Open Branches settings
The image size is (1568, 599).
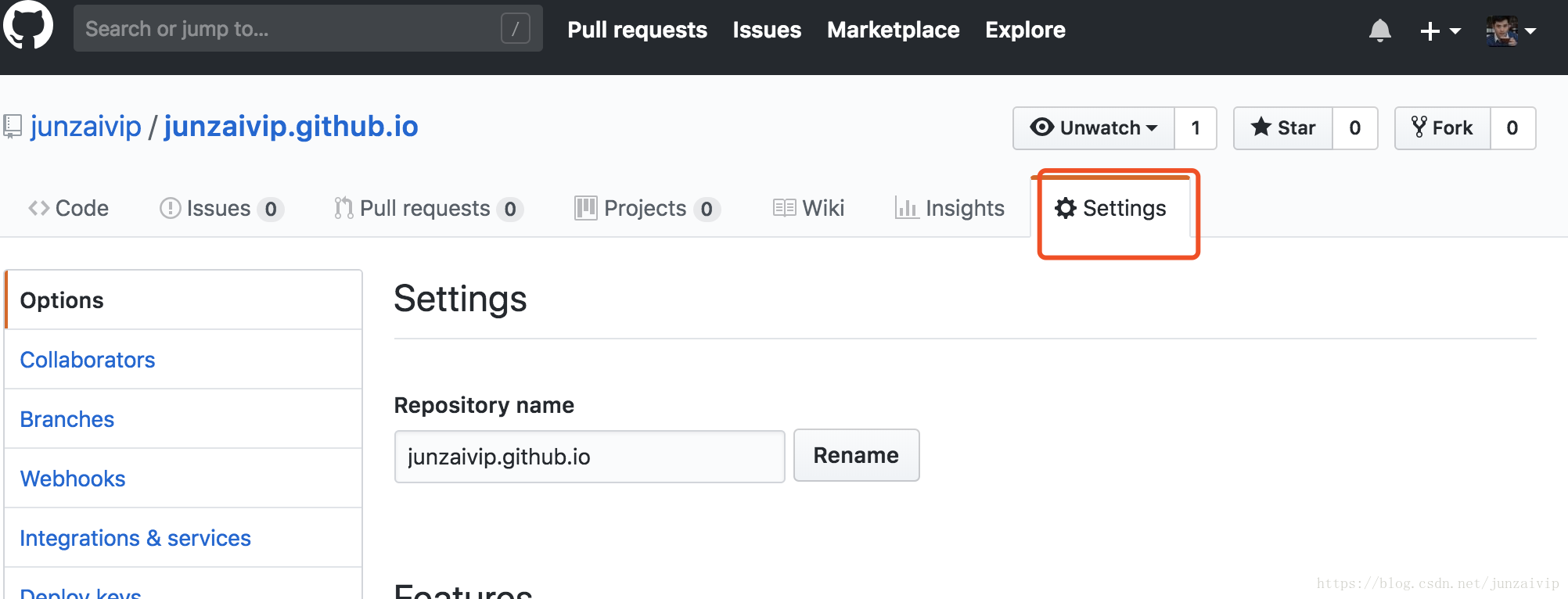point(183,419)
